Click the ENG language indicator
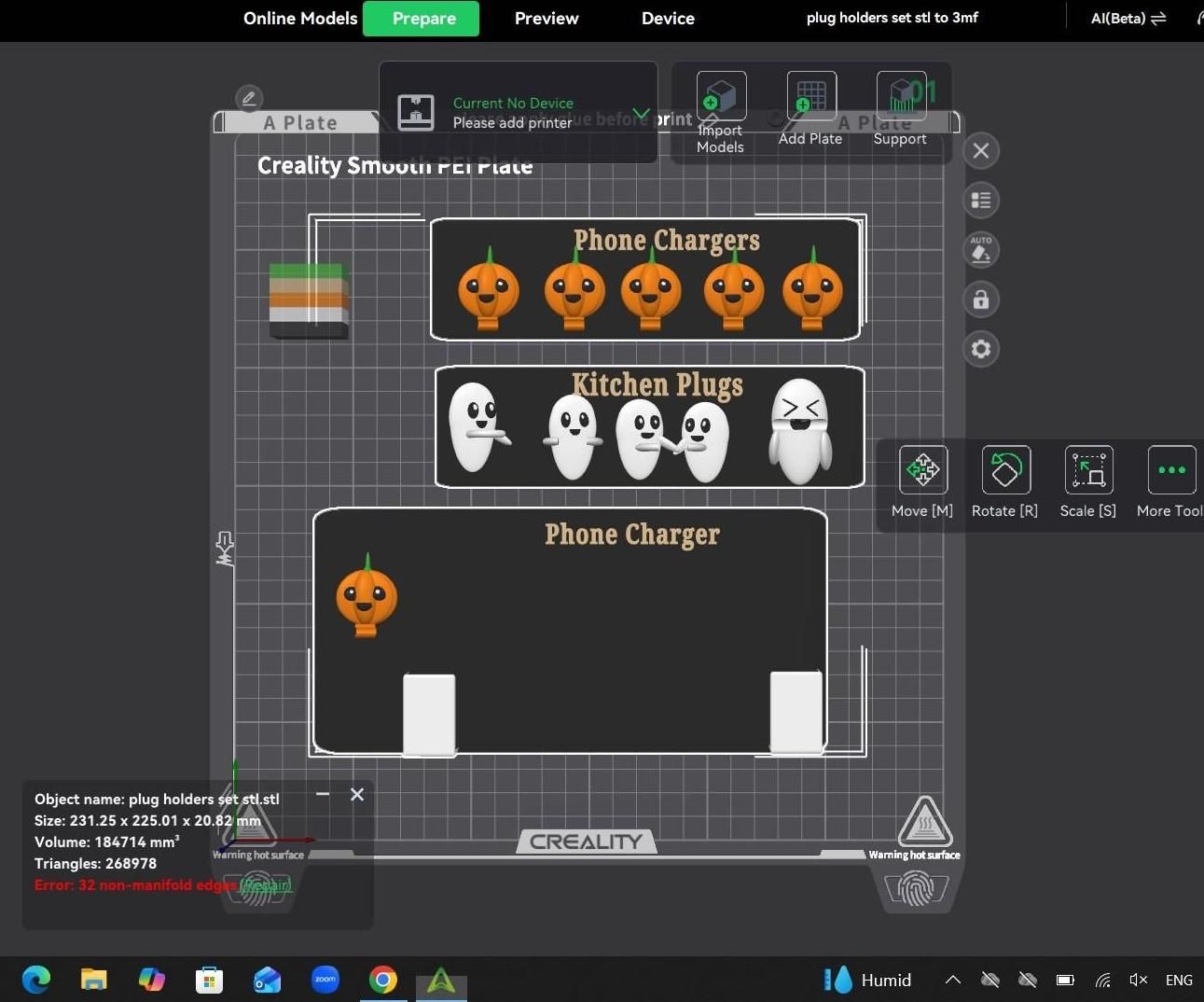1204x1002 pixels. point(1179,980)
